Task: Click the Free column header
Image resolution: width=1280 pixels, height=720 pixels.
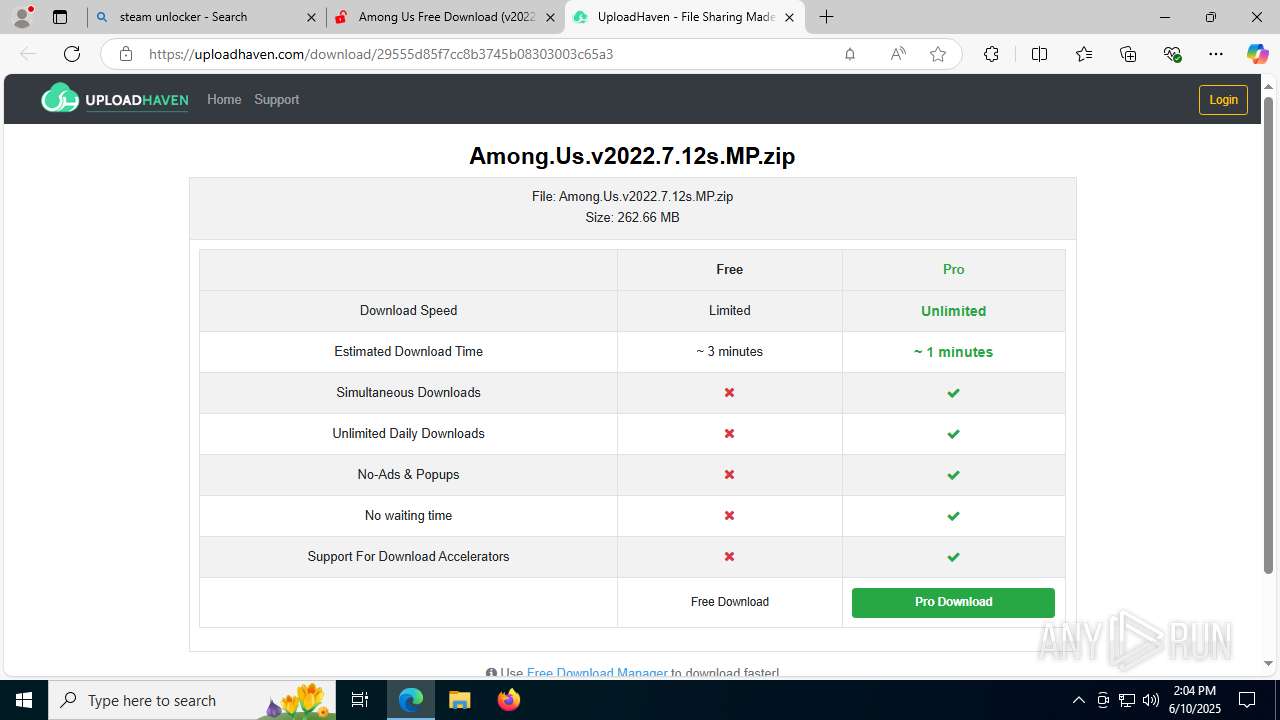Action: [x=730, y=269]
